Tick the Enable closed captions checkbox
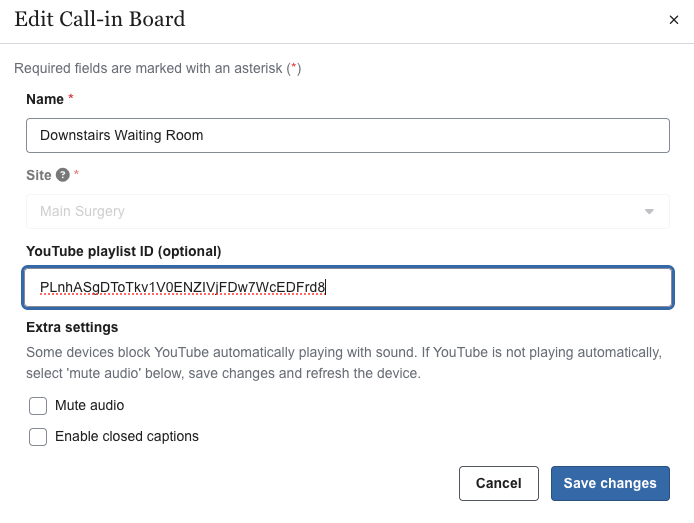Viewport: 694px width, 523px height. pyautogui.click(x=38, y=437)
